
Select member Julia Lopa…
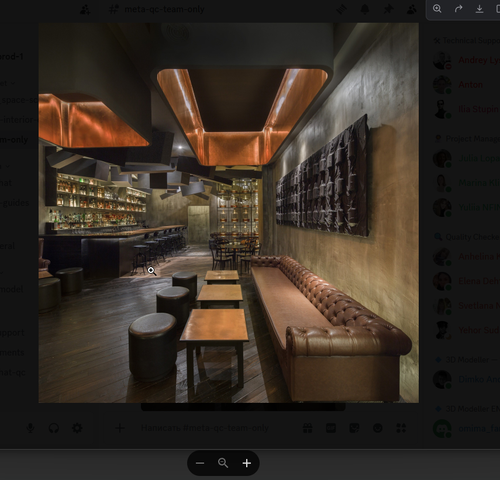click(466, 158)
